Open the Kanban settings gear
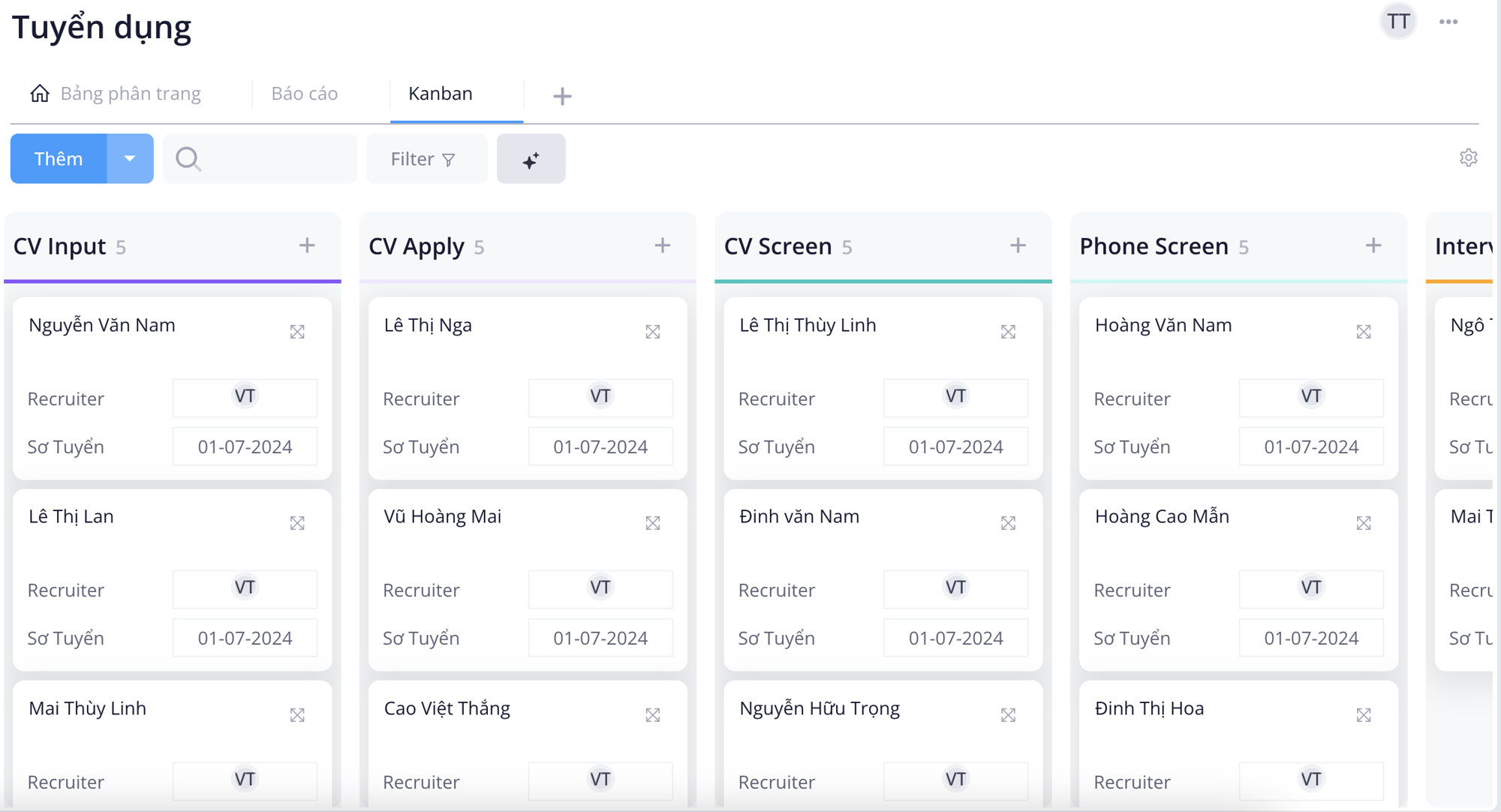This screenshot has width=1501, height=812. (x=1468, y=158)
